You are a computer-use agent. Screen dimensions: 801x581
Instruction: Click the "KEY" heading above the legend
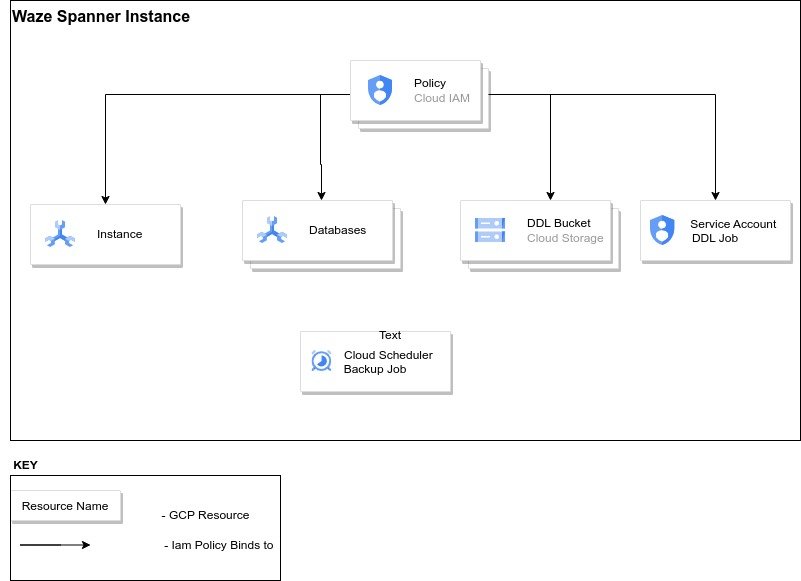pyautogui.click(x=25, y=465)
